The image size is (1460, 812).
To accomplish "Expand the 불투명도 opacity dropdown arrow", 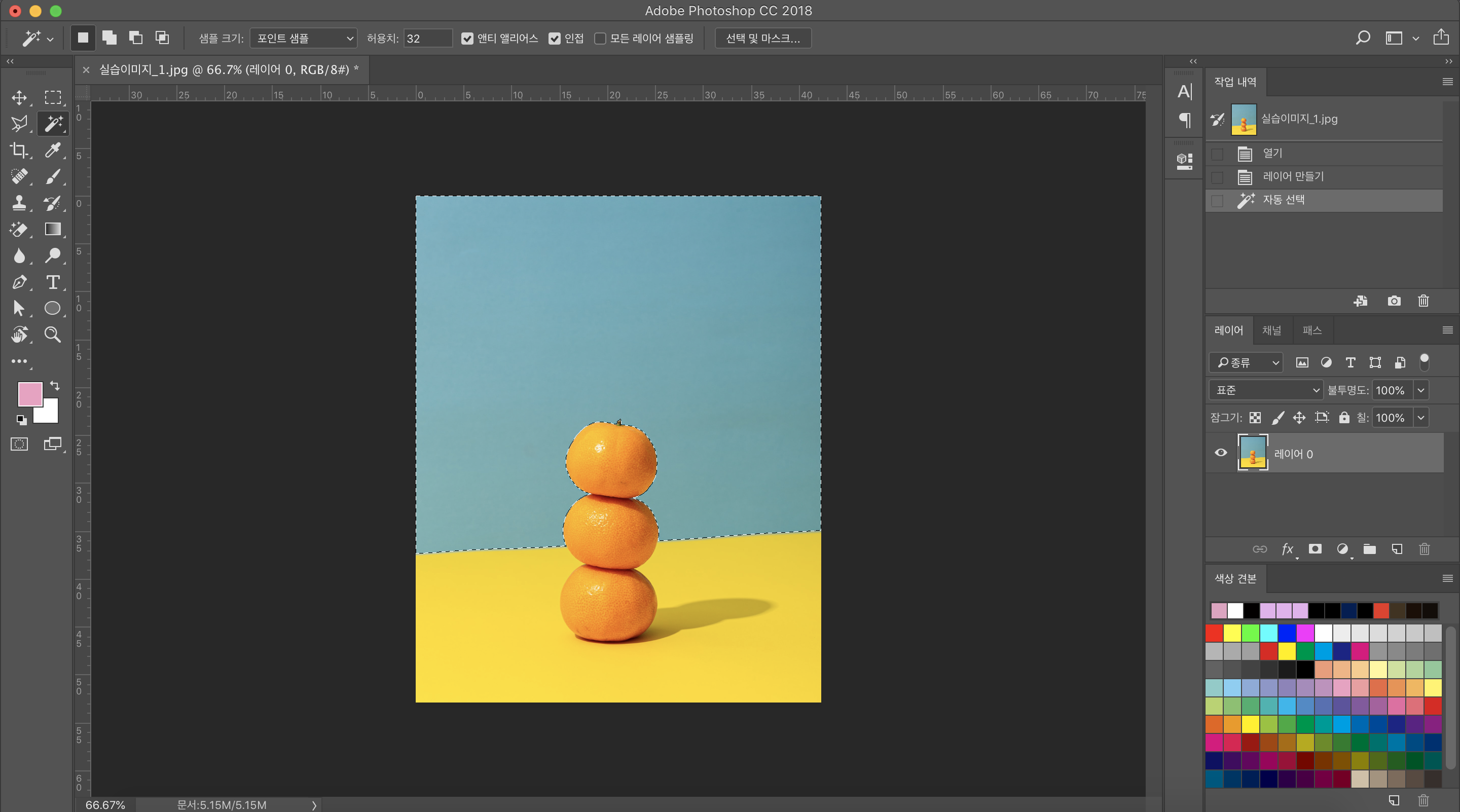I will pos(1420,390).
